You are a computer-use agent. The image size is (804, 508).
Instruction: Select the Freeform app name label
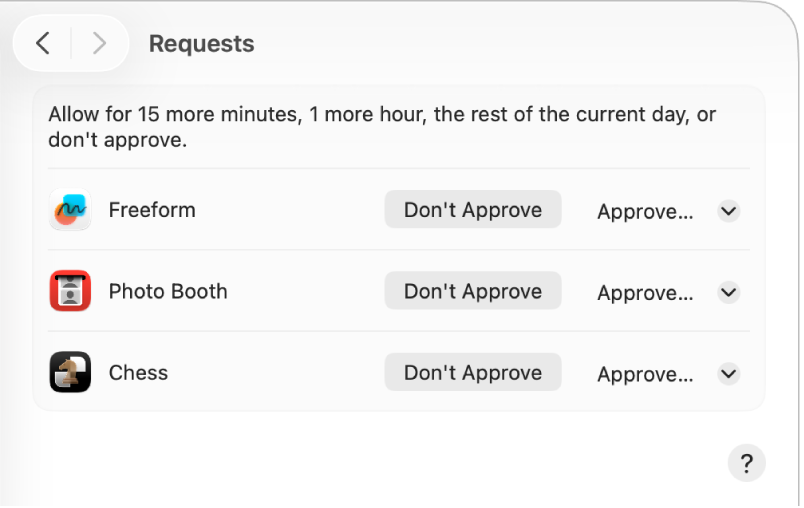(x=152, y=210)
